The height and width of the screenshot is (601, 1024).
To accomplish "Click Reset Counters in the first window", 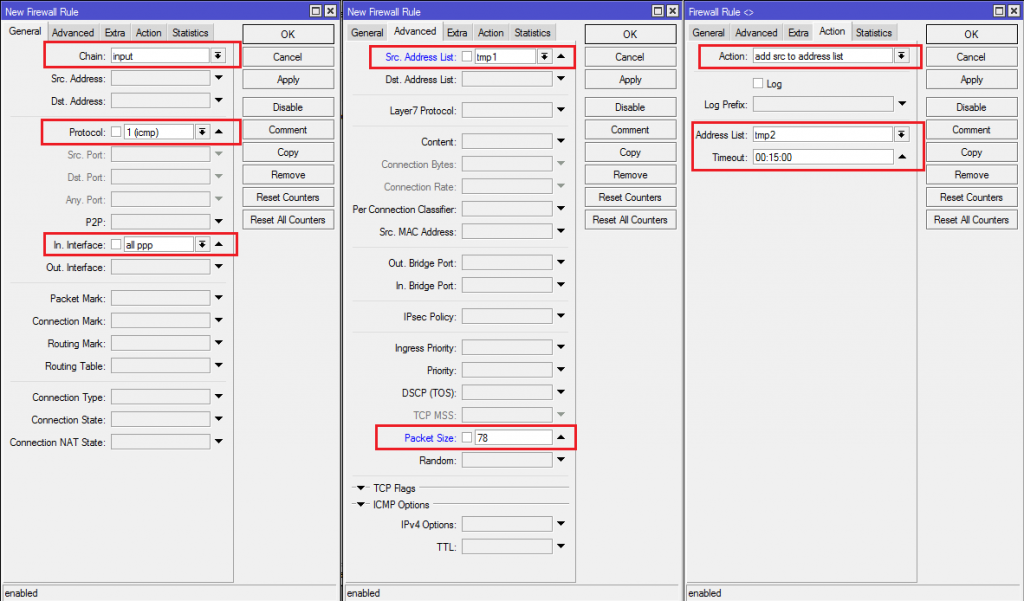I will [x=288, y=197].
